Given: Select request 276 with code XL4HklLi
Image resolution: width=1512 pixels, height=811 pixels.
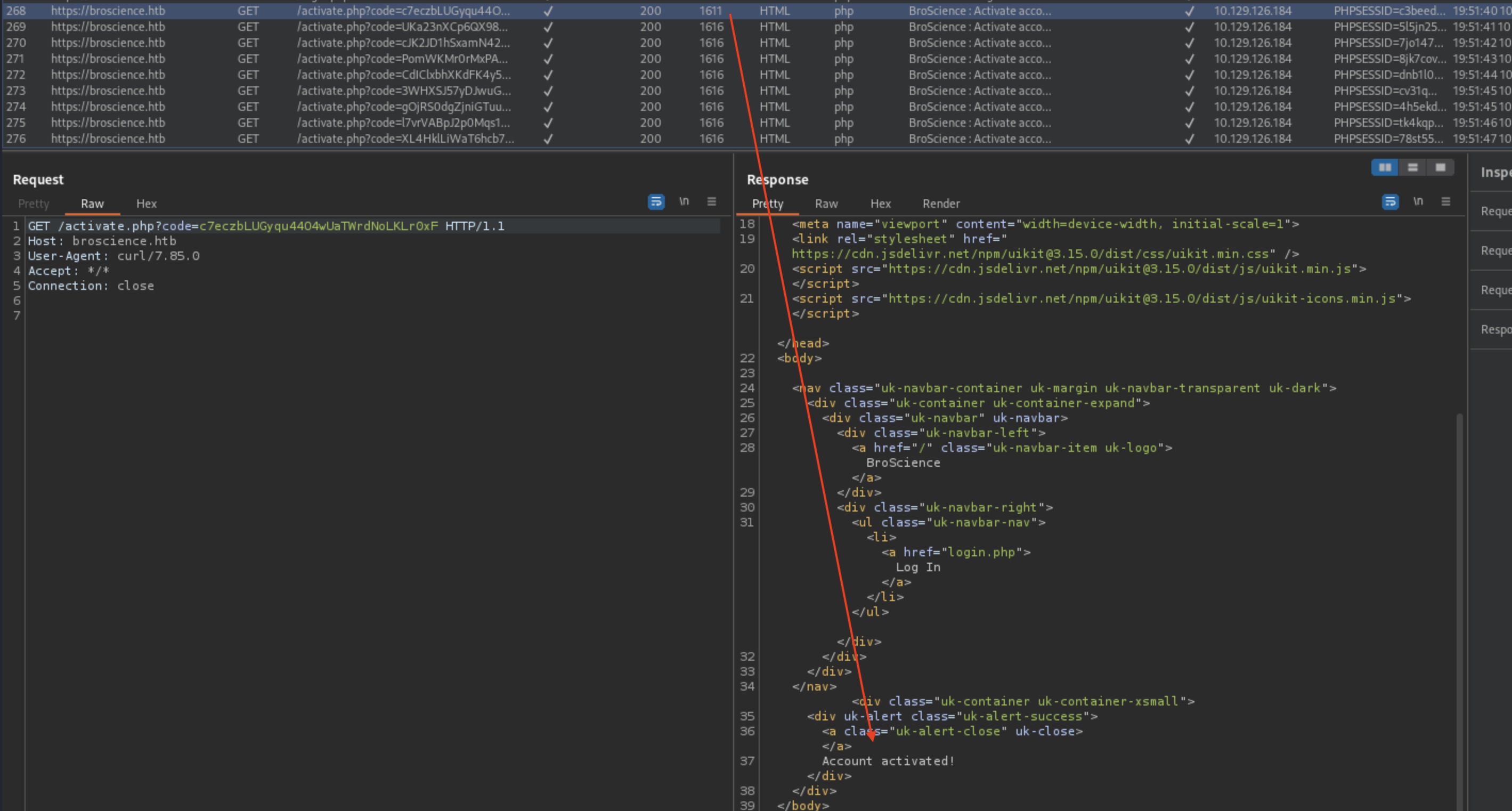Looking at the screenshot, I should (405, 139).
